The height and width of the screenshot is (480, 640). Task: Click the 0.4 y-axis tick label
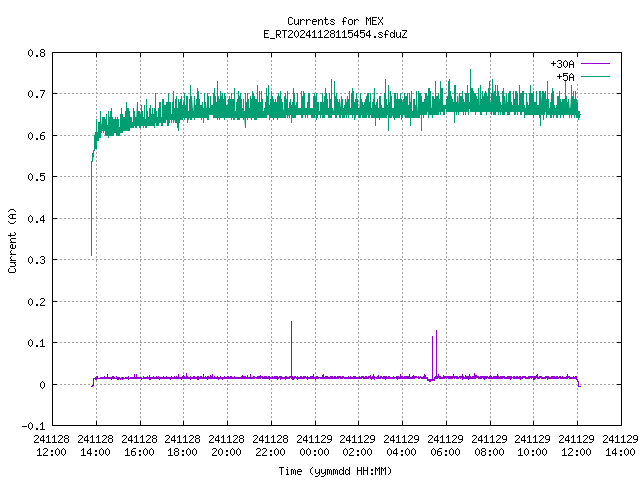[36, 219]
